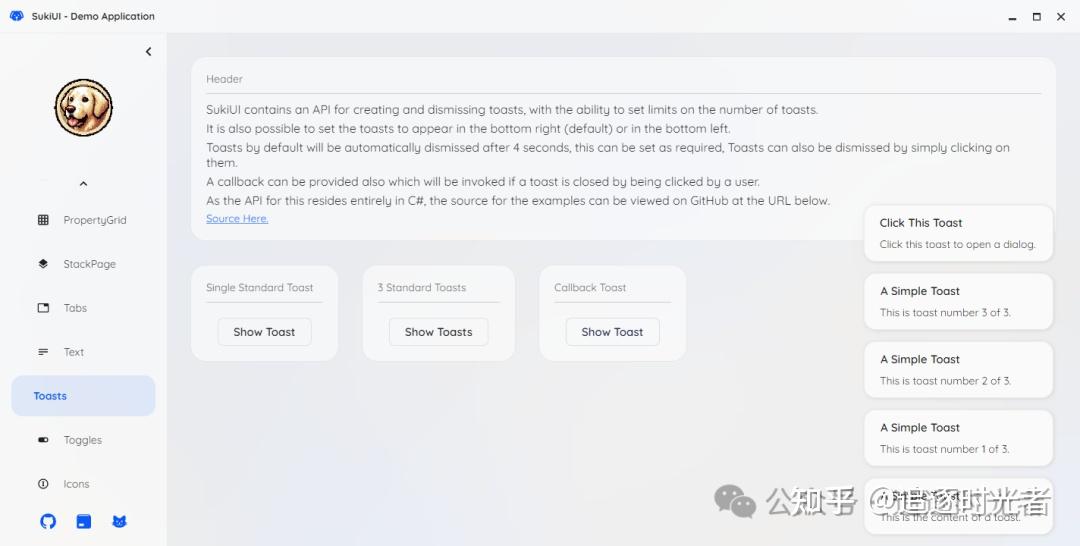Click the SukiUI app logo in title bar
Screen dimensions: 1080x546
click(17, 16)
